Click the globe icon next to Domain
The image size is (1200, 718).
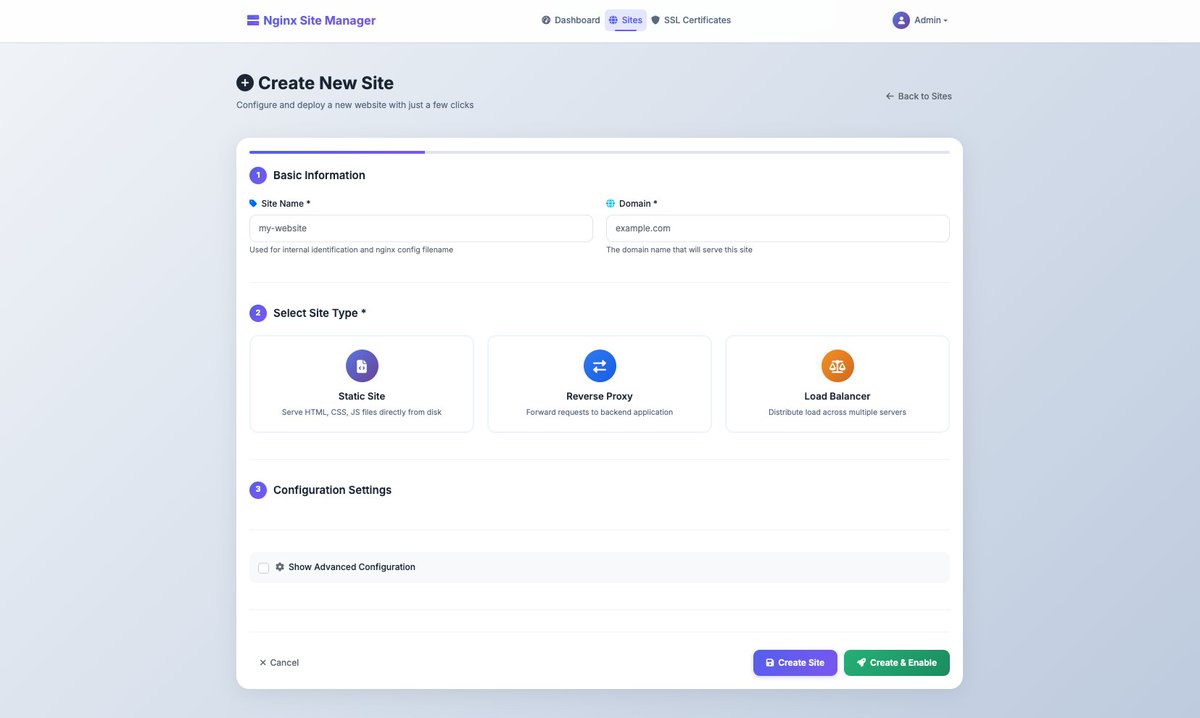pyautogui.click(x=611, y=203)
